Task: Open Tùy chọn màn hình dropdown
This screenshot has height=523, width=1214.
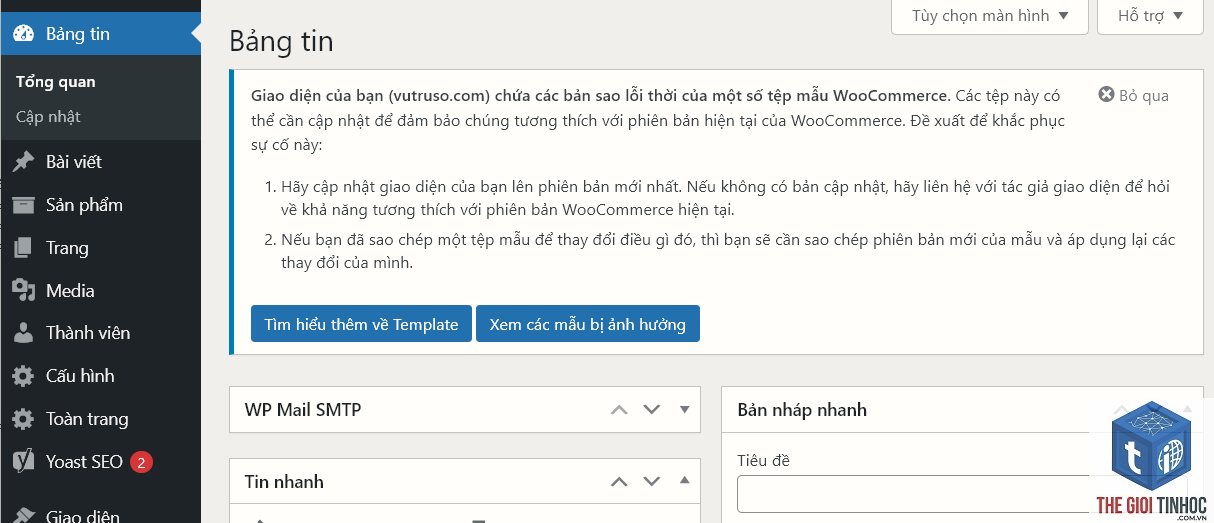Action: point(990,16)
